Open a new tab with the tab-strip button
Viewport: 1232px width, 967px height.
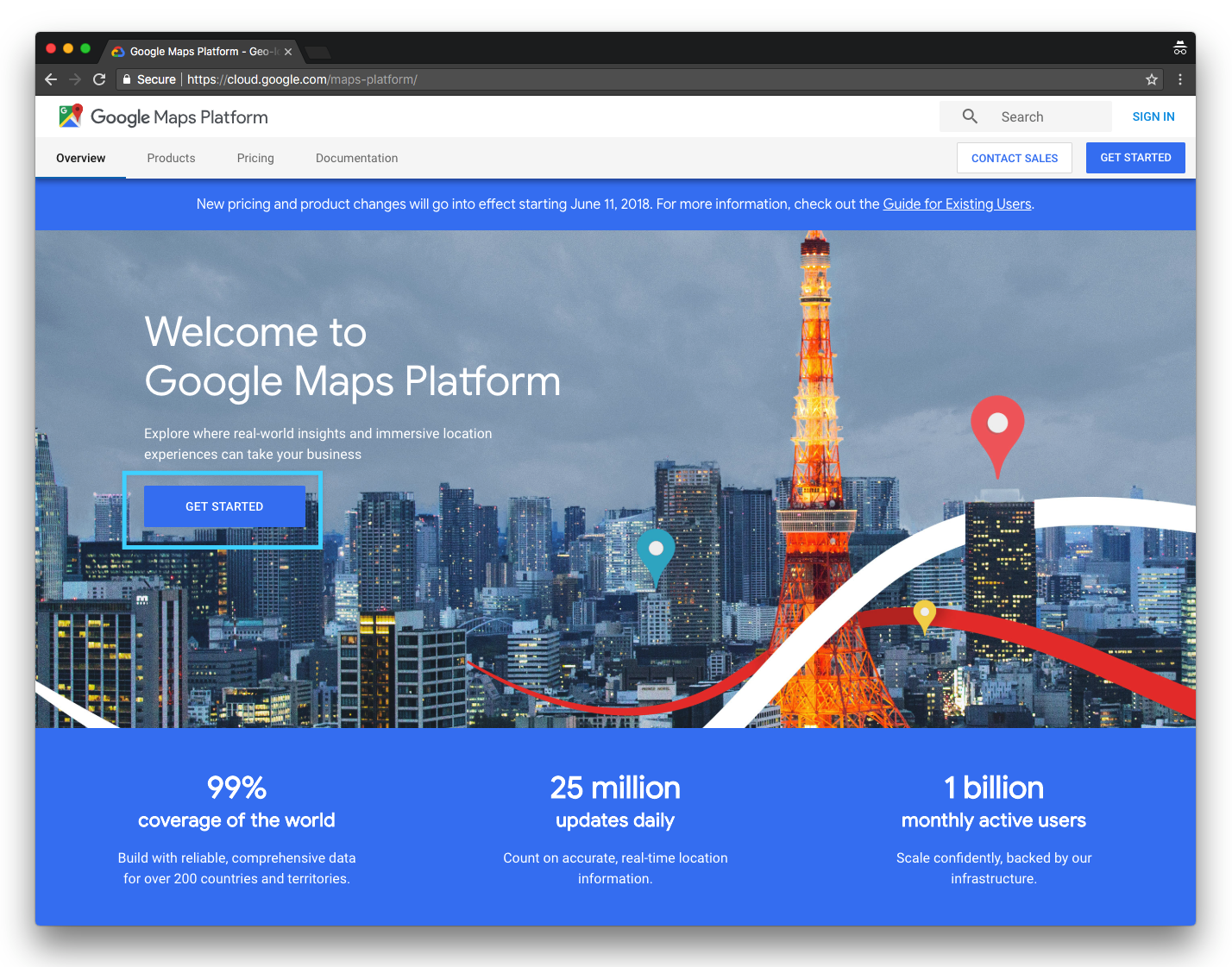click(x=317, y=52)
